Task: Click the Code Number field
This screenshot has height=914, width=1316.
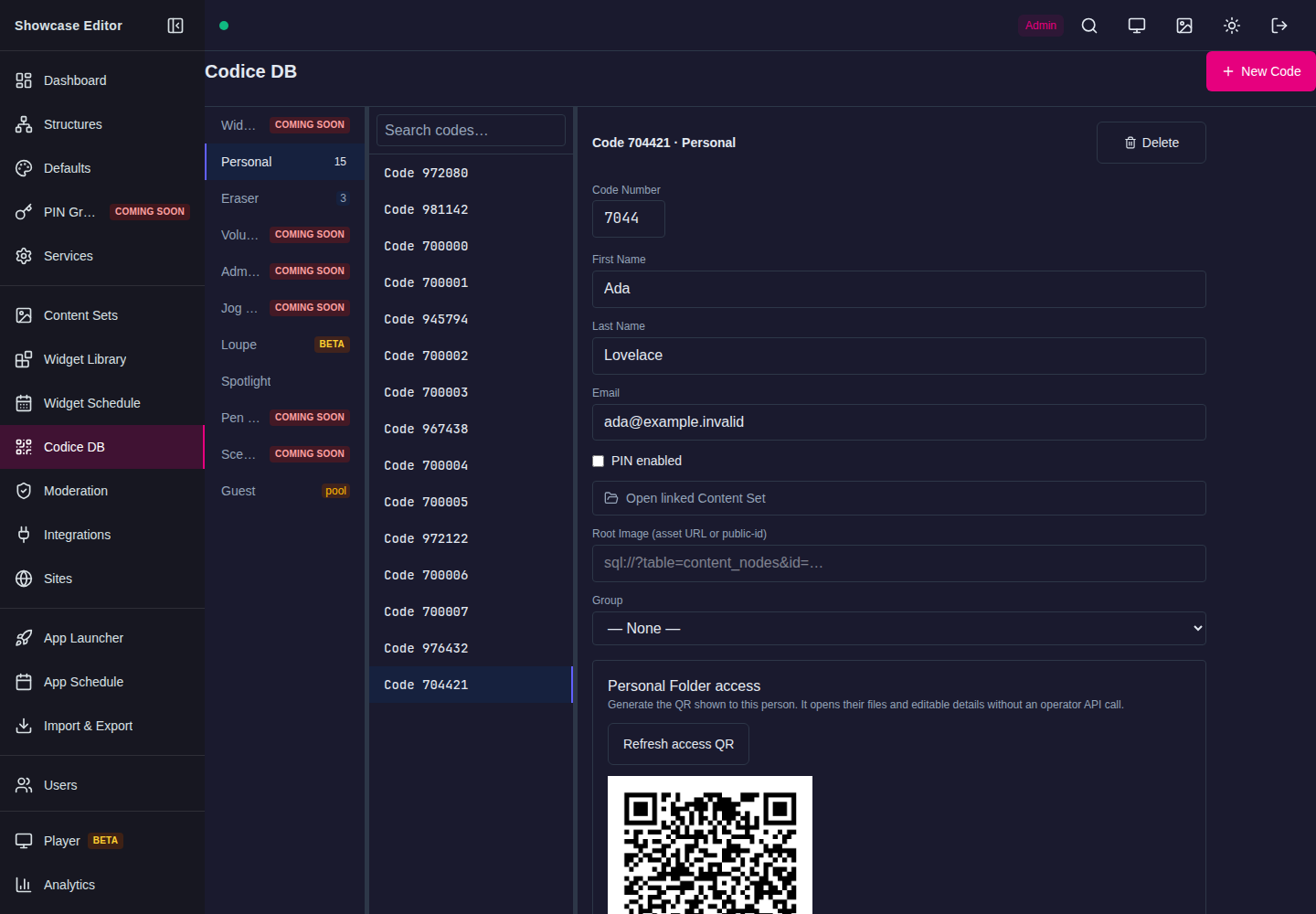Action: 629,218
